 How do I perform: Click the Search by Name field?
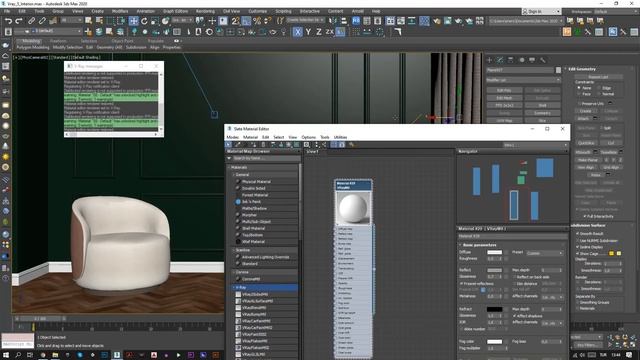[x=265, y=158]
